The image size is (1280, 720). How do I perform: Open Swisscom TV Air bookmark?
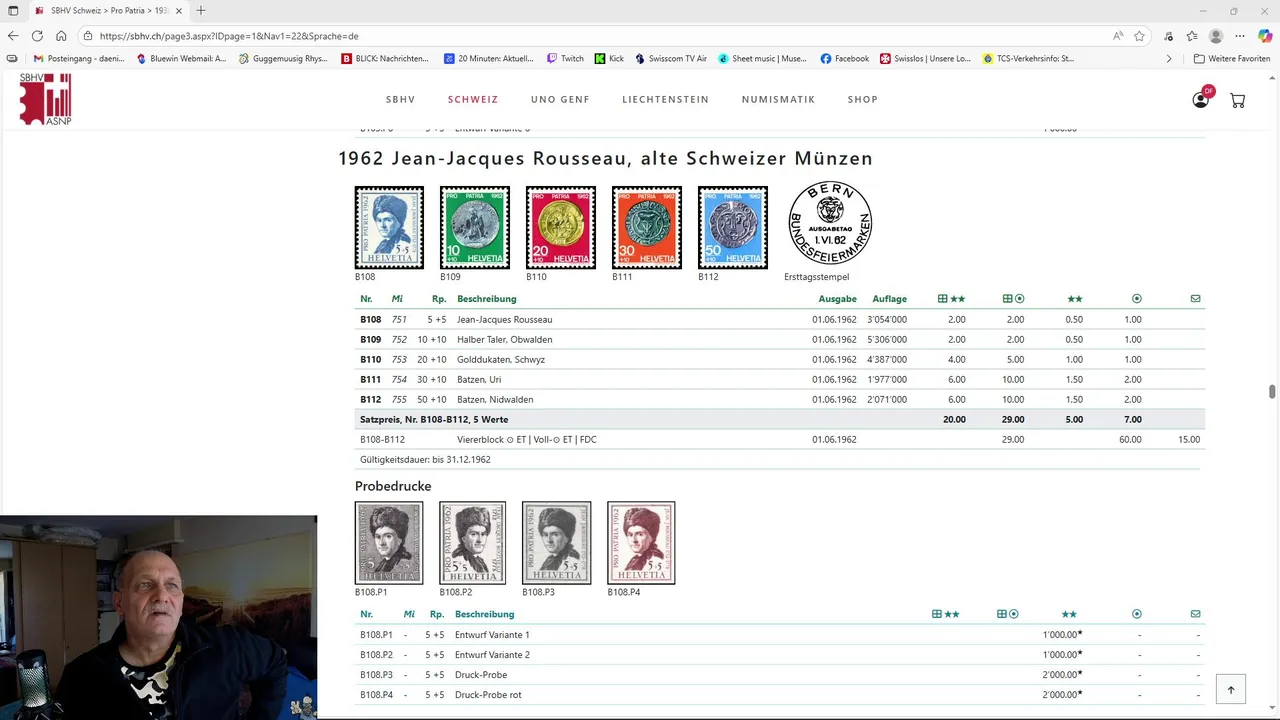click(x=671, y=59)
